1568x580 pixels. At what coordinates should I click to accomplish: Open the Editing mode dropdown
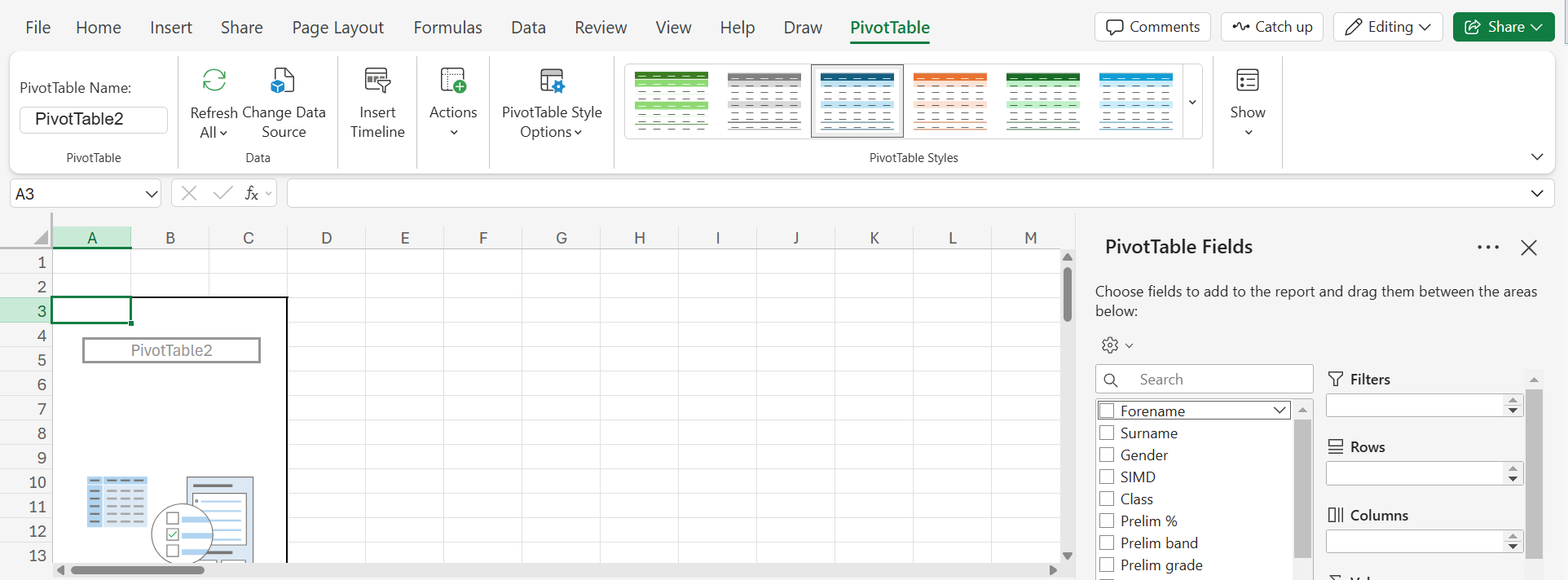(1388, 27)
